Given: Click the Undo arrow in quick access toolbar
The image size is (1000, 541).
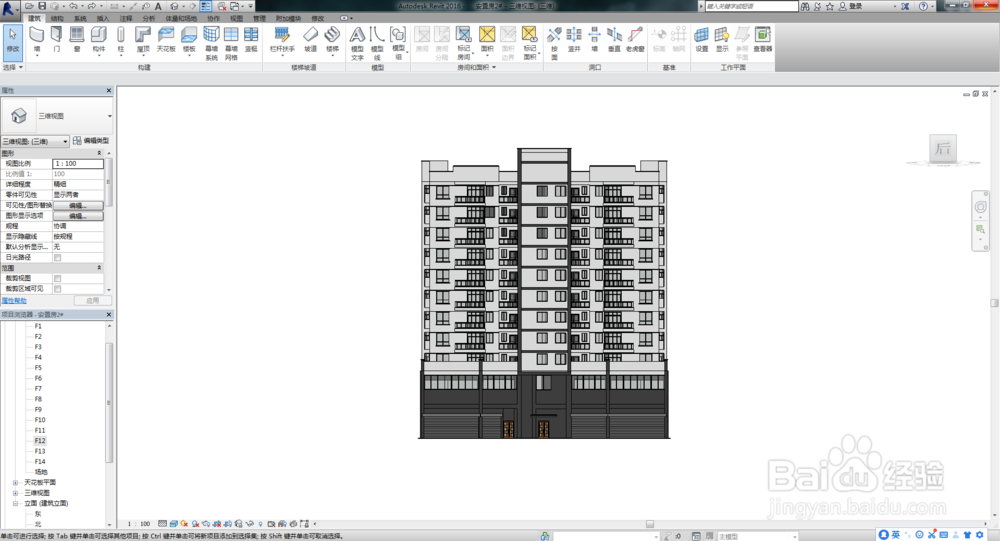Looking at the screenshot, I should (x=73, y=6).
